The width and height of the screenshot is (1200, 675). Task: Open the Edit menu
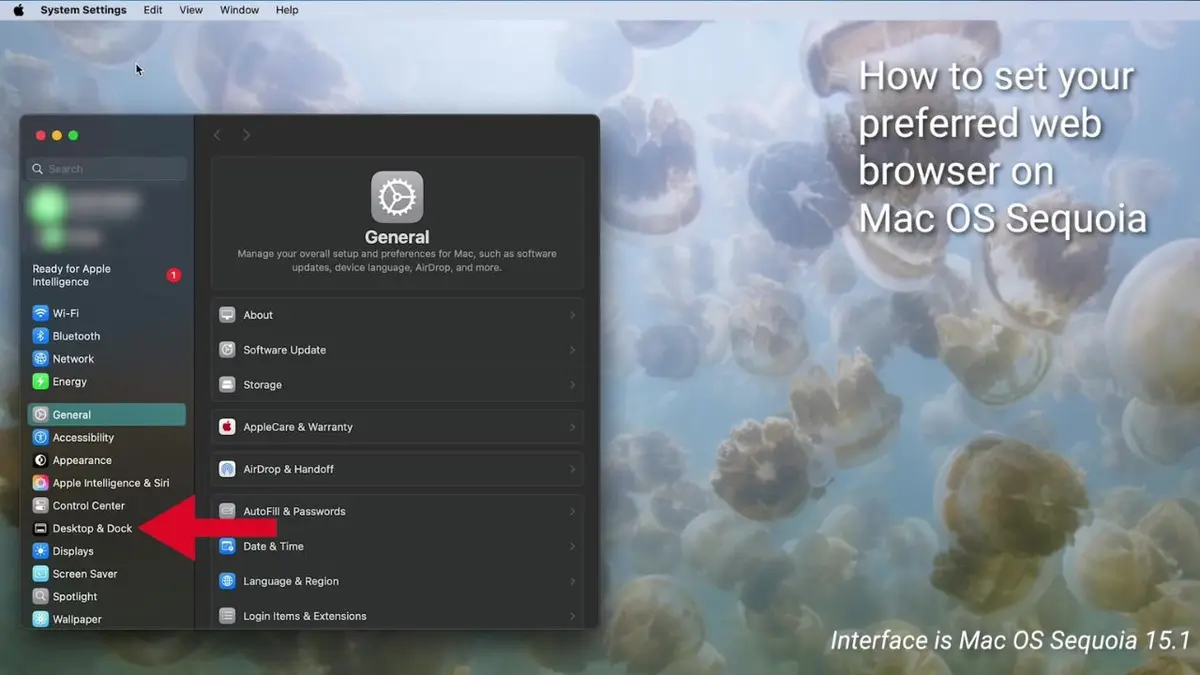[152, 10]
